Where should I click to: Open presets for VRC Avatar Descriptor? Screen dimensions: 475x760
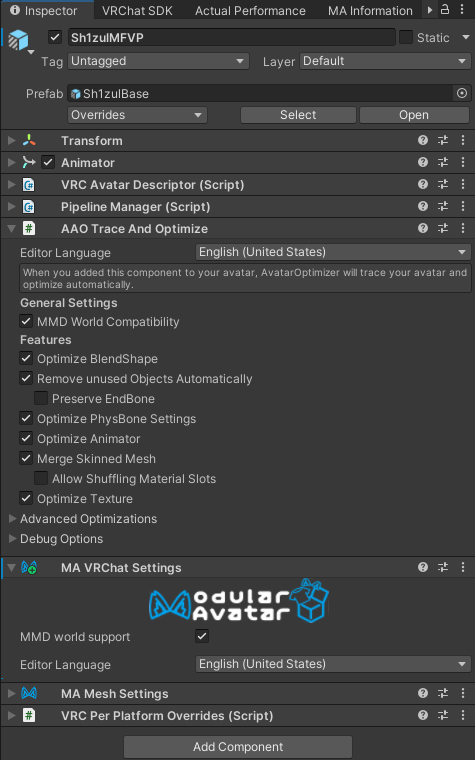pos(443,185)
